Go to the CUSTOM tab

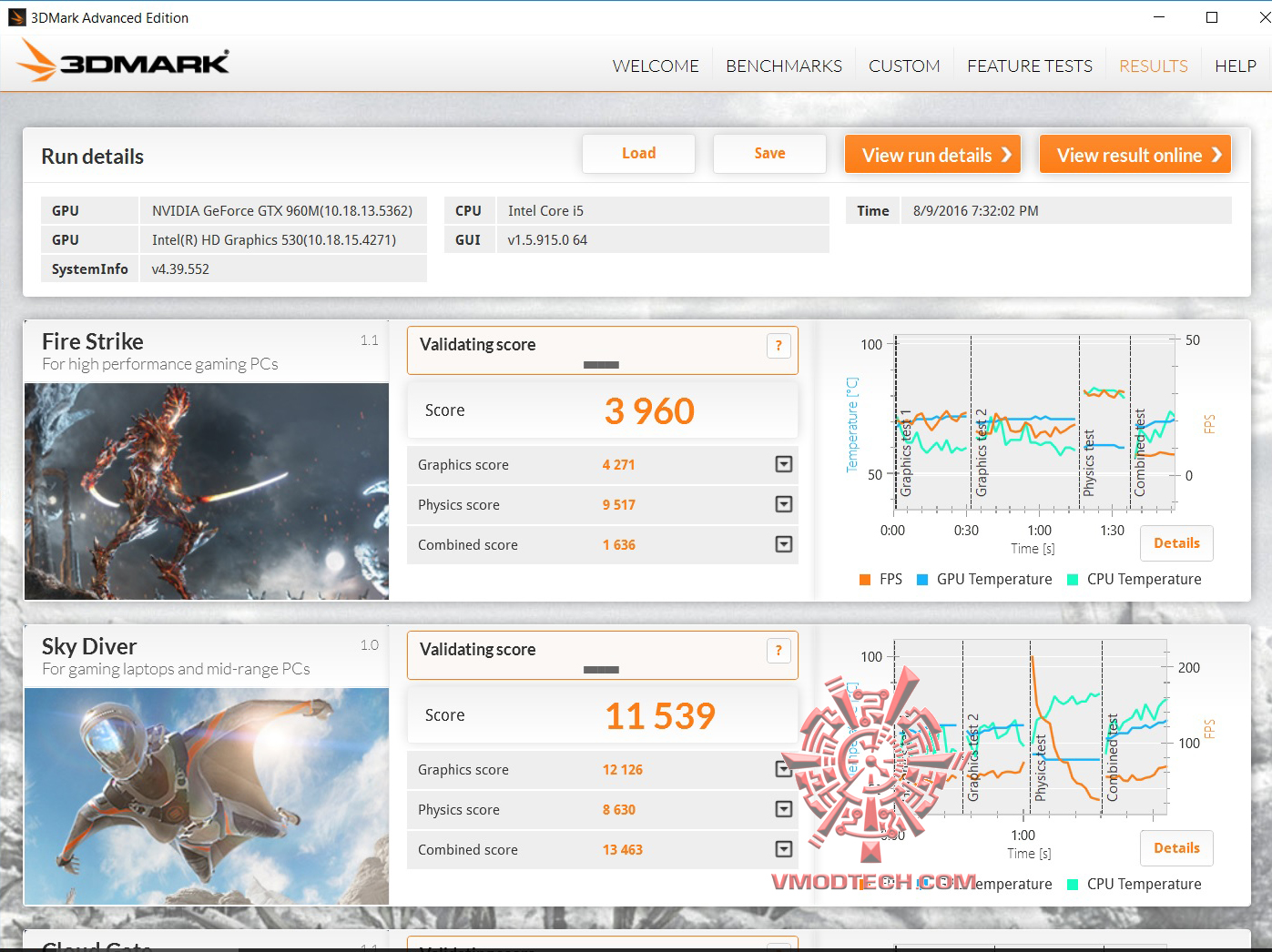(904, 66)
